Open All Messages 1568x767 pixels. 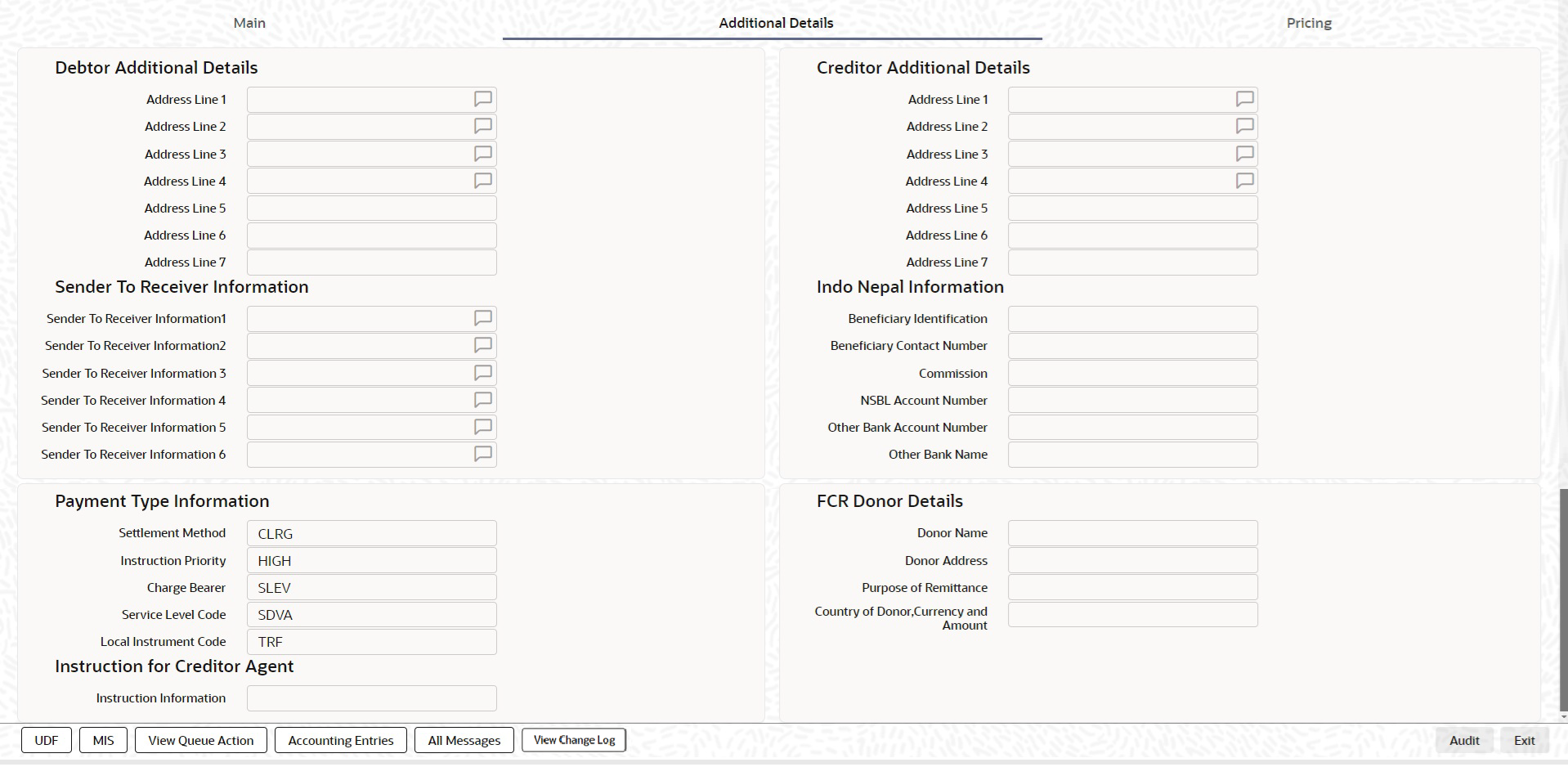(464, 740)
